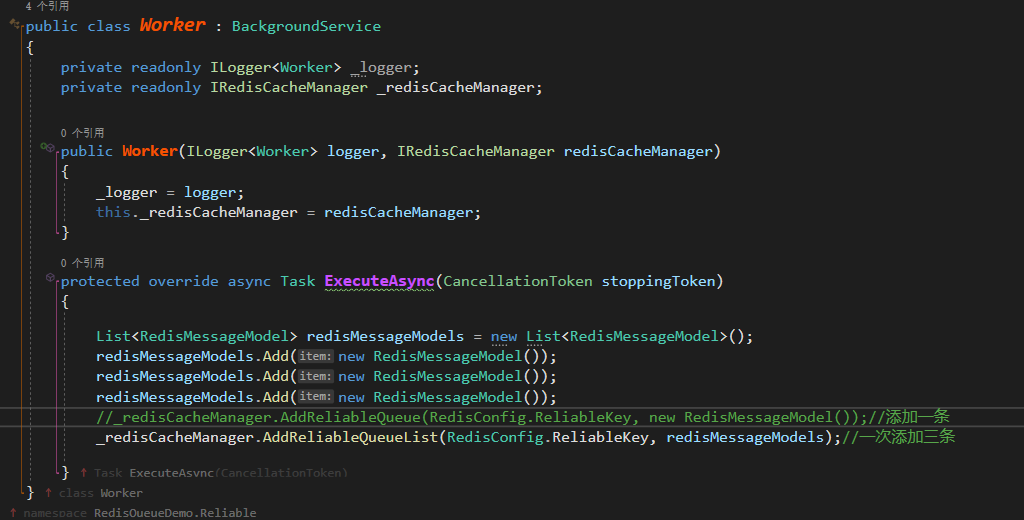This screenshot has width=1024, height=520.
Task: Click constructor name in "public Worker(" line
Action: 150,152
